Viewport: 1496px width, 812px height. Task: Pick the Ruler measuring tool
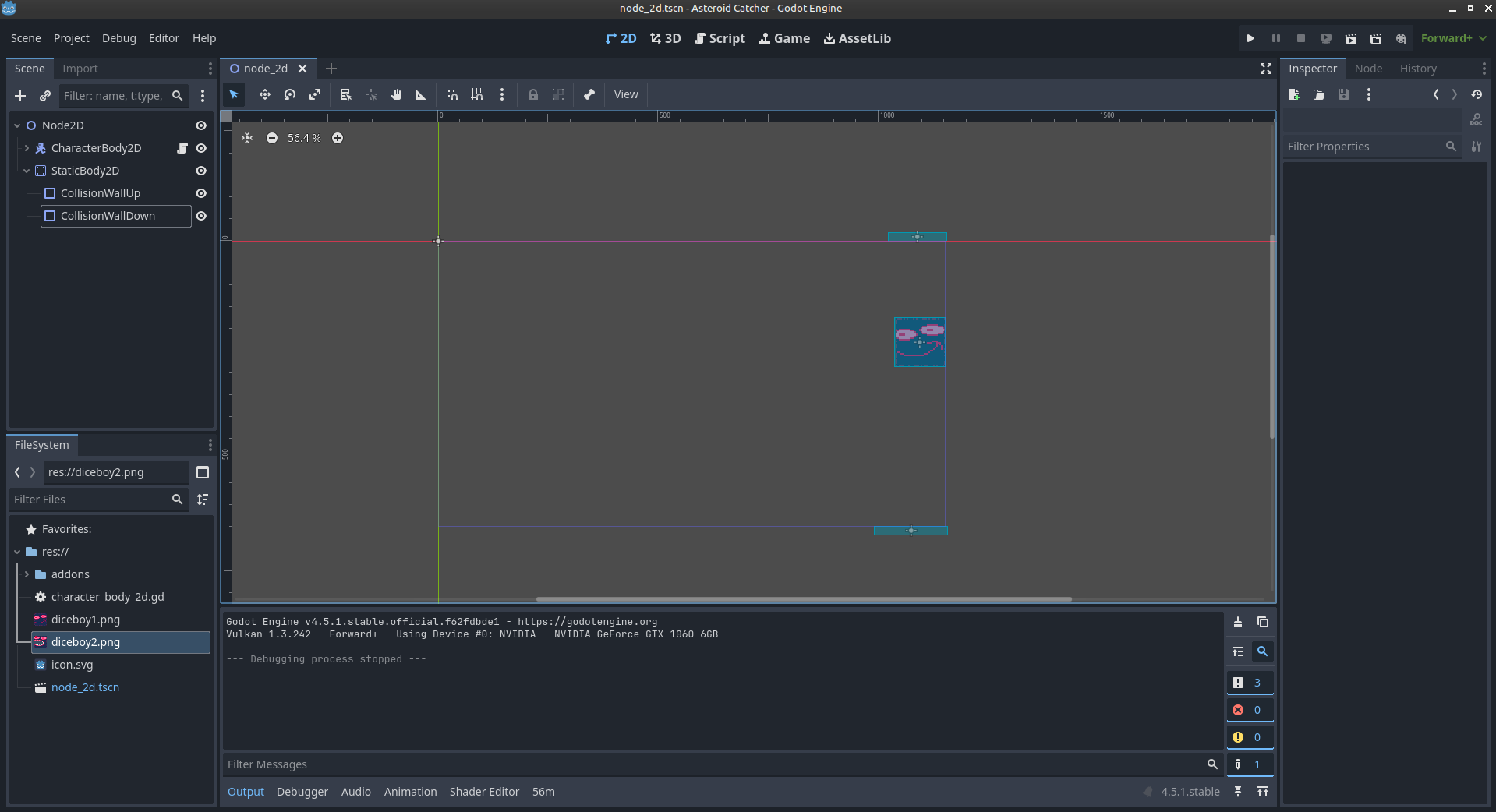[x=420, y=94]
